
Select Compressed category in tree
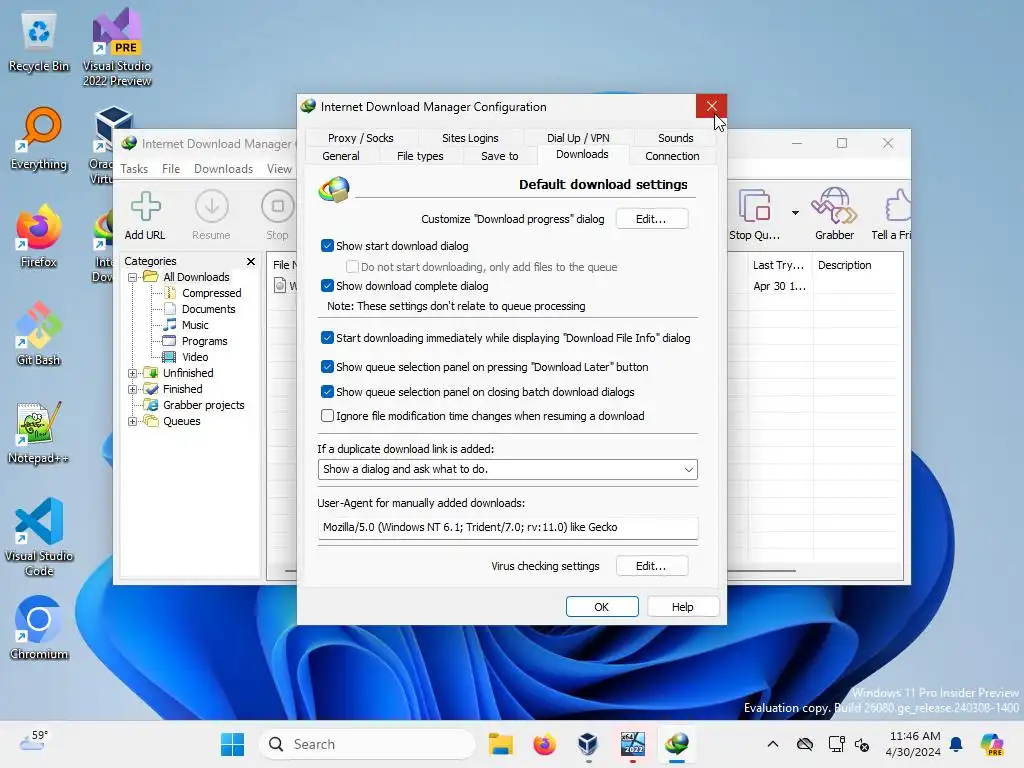(212, 293)
